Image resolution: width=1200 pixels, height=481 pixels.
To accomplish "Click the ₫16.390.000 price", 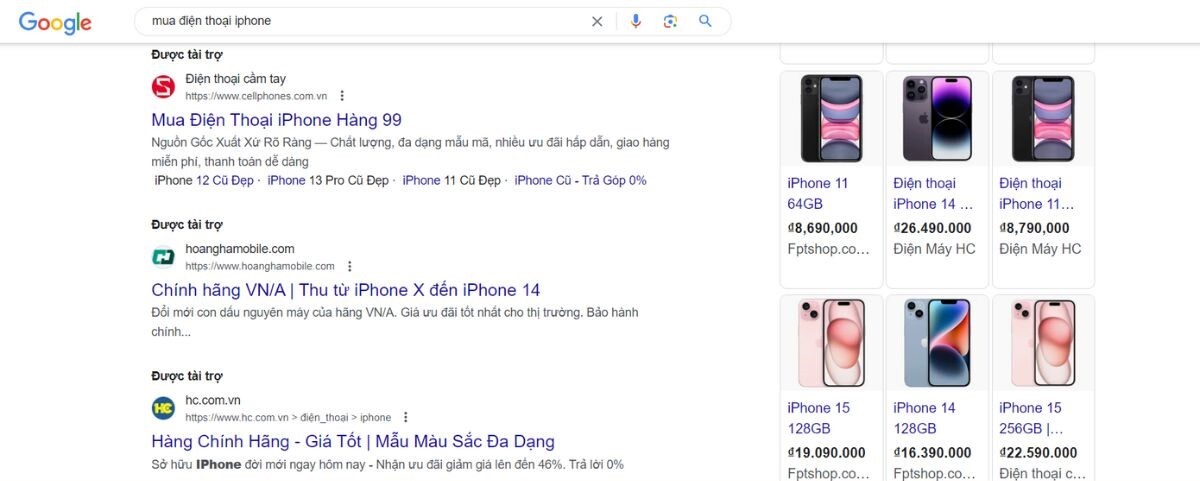I will [933, 453].
